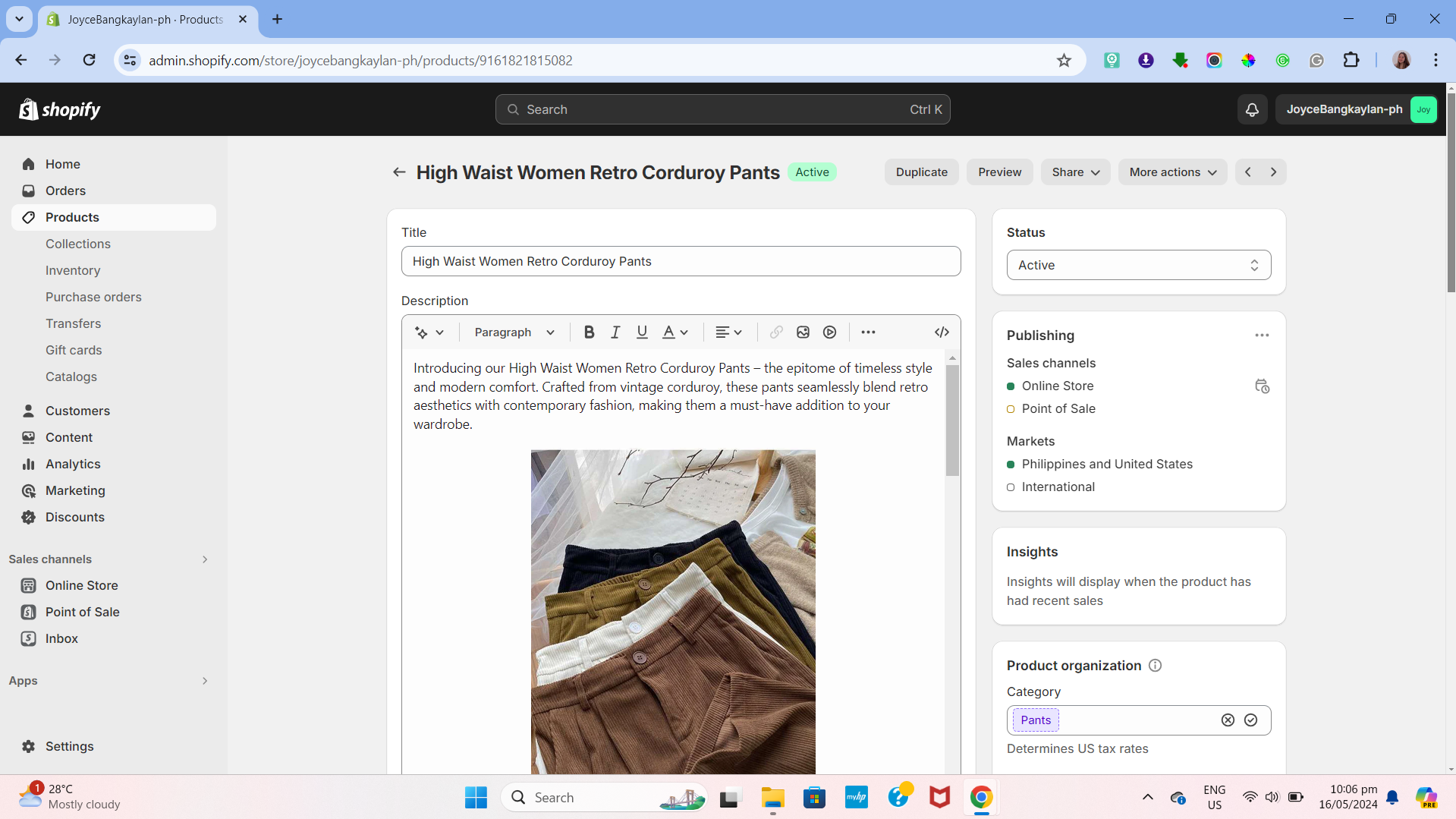Image resolution: width=1456 pixels, height=819 pixels.
Task: Open the Status Active dropdown
Action: pos(1138,265)
